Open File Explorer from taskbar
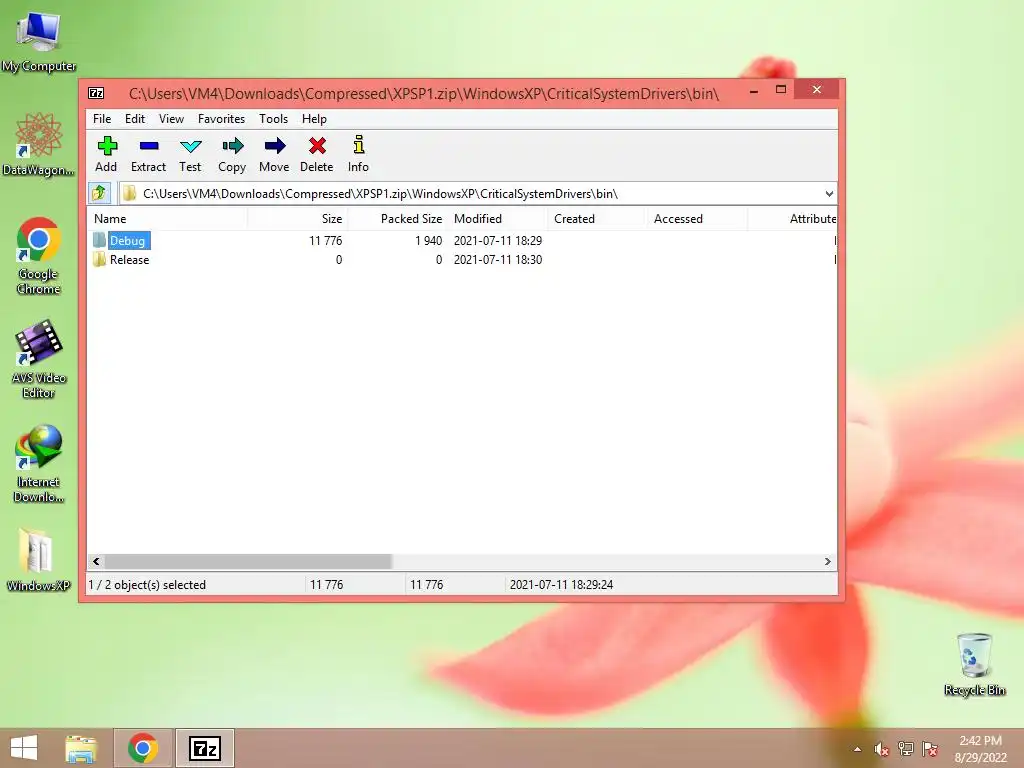This screenshot has height=768, width=1024. click(81, 748)
